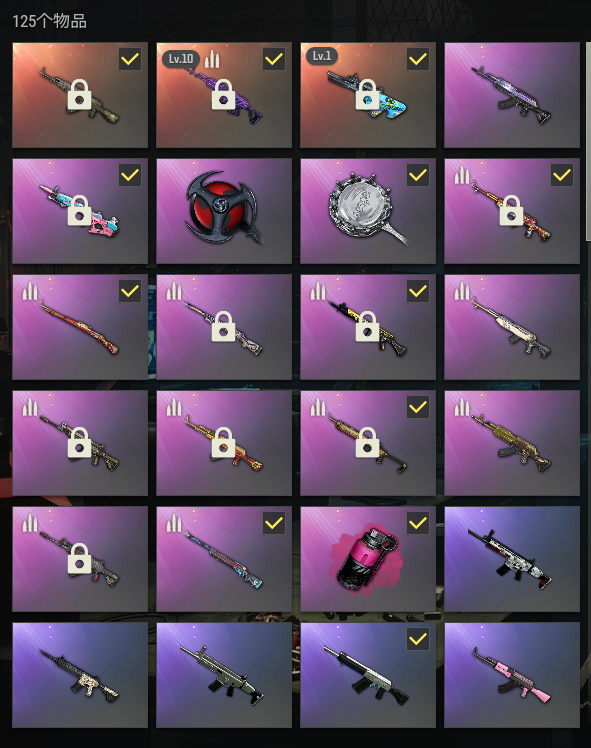591x748 pixels.
Task: Select the red and black shuriken item
Action: (x=224, y=210)
